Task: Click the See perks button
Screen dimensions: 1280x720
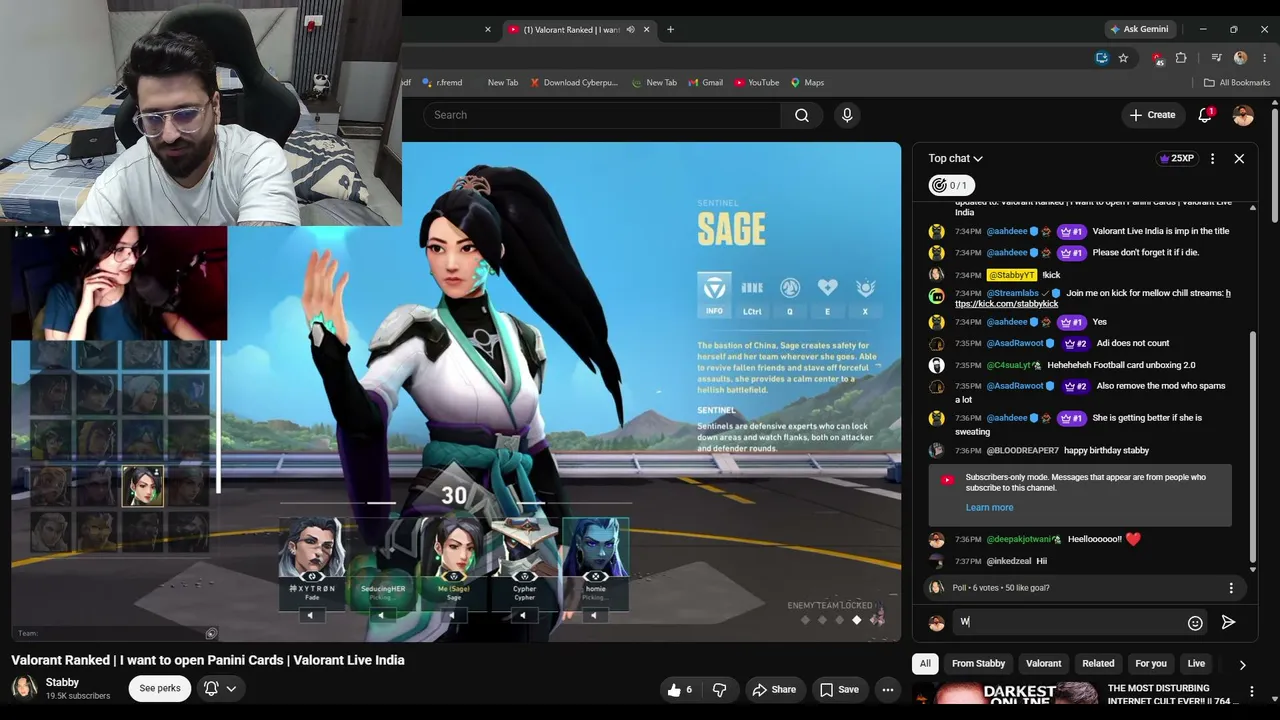Action: click(160, 688)
